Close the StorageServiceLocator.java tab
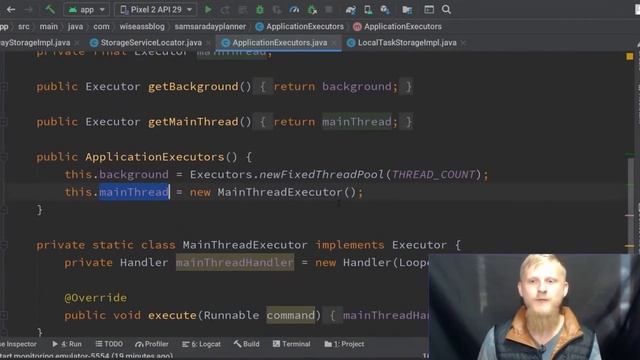 [209, 42]
